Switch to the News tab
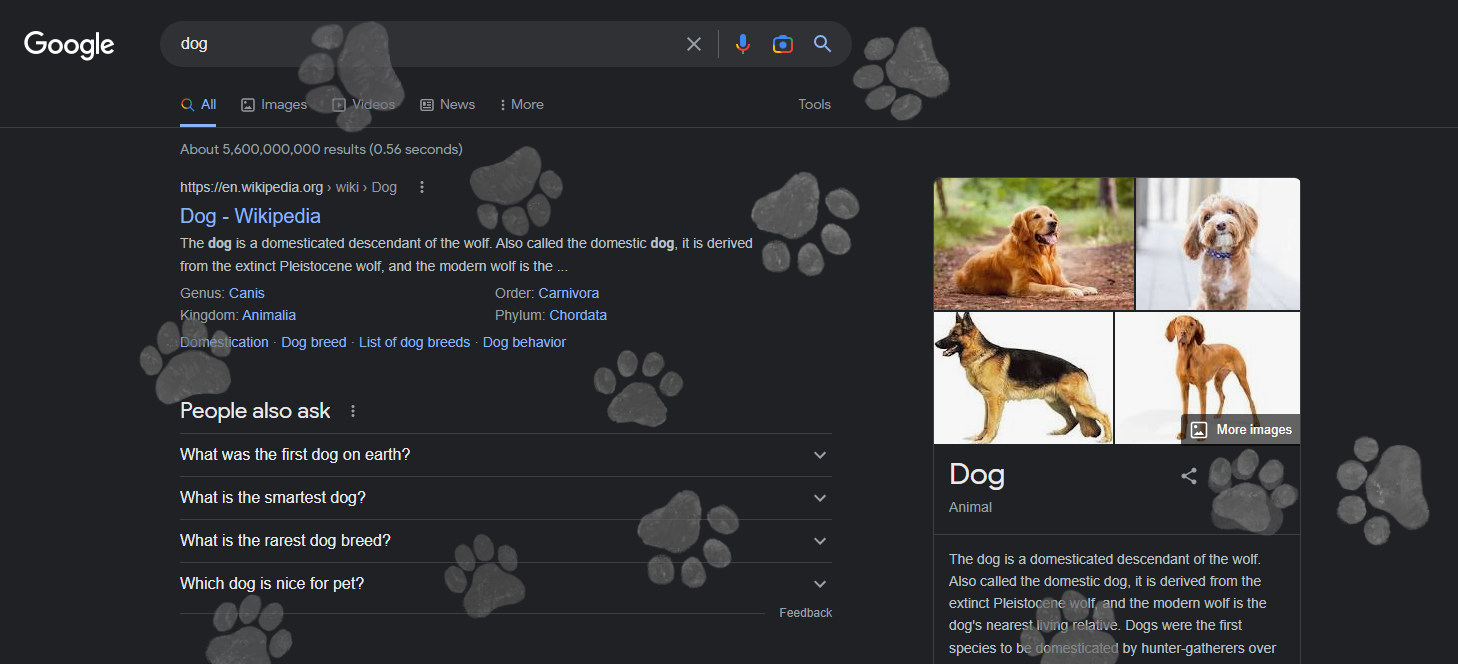This screenshot has width=1458, height=664. (447, 104)
